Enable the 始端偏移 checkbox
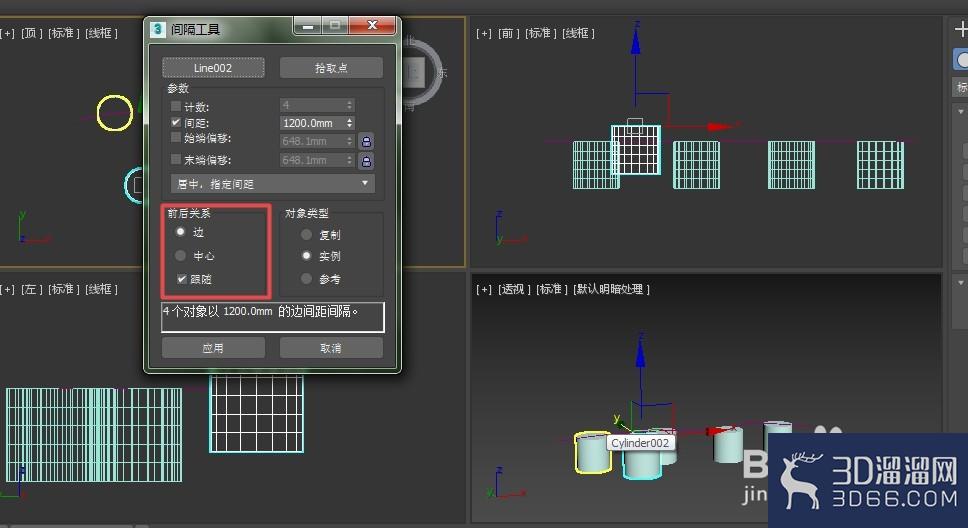Image resolution: width=968 pixels, height=528 pixels. [x=176, y=138]
